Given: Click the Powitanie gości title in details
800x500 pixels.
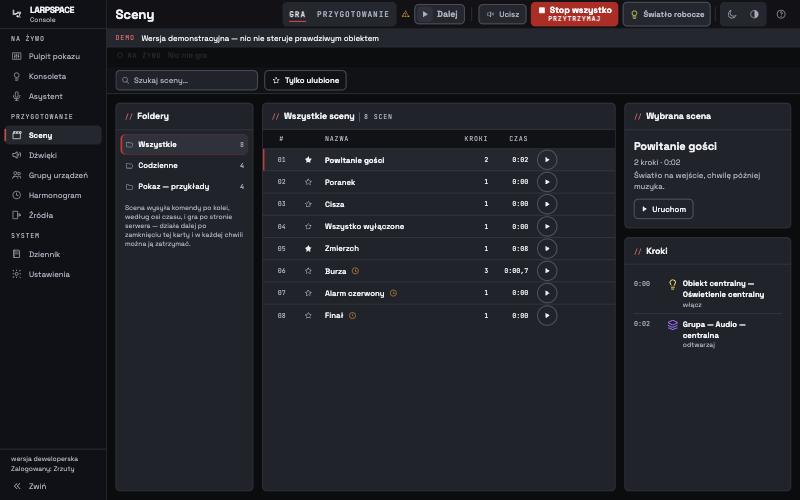Looking at the screenshot, I should click(x=675, y=146).
